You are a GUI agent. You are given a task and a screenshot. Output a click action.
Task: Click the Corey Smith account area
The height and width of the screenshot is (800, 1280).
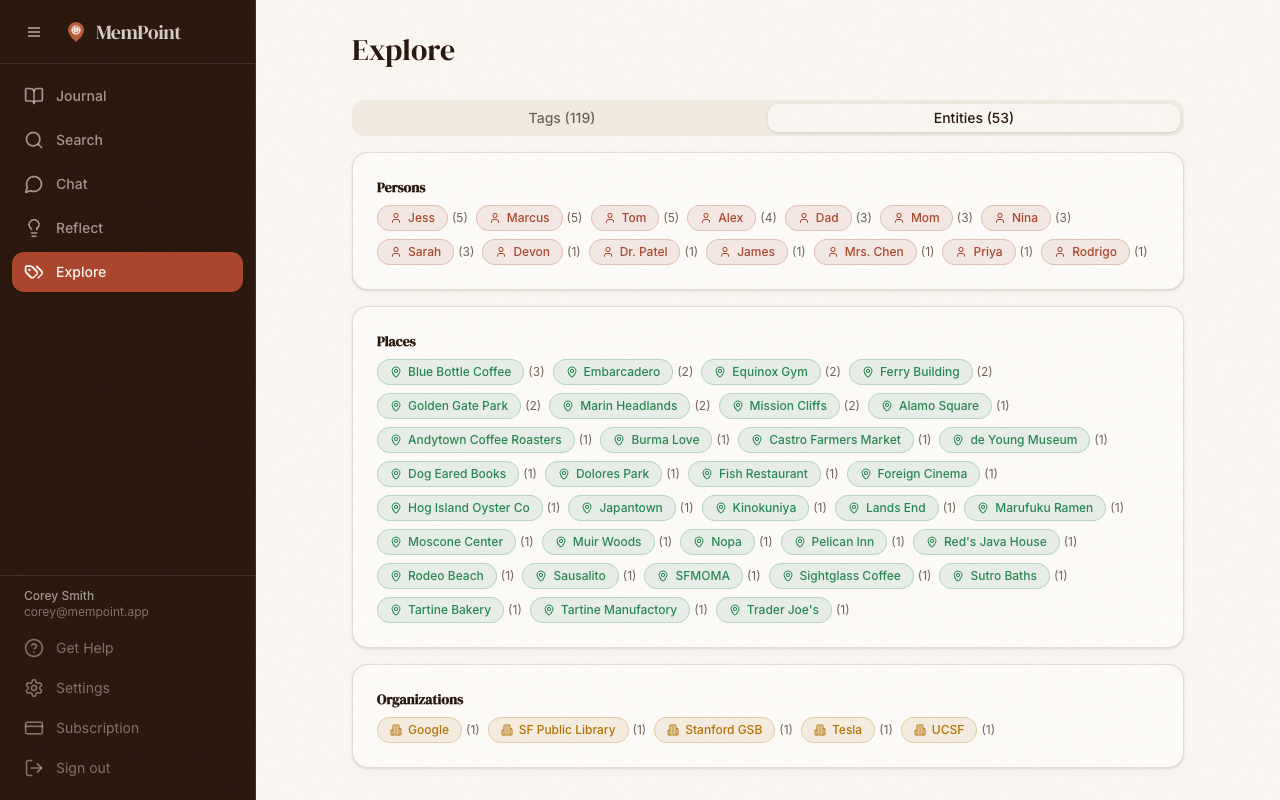(86, 603)
